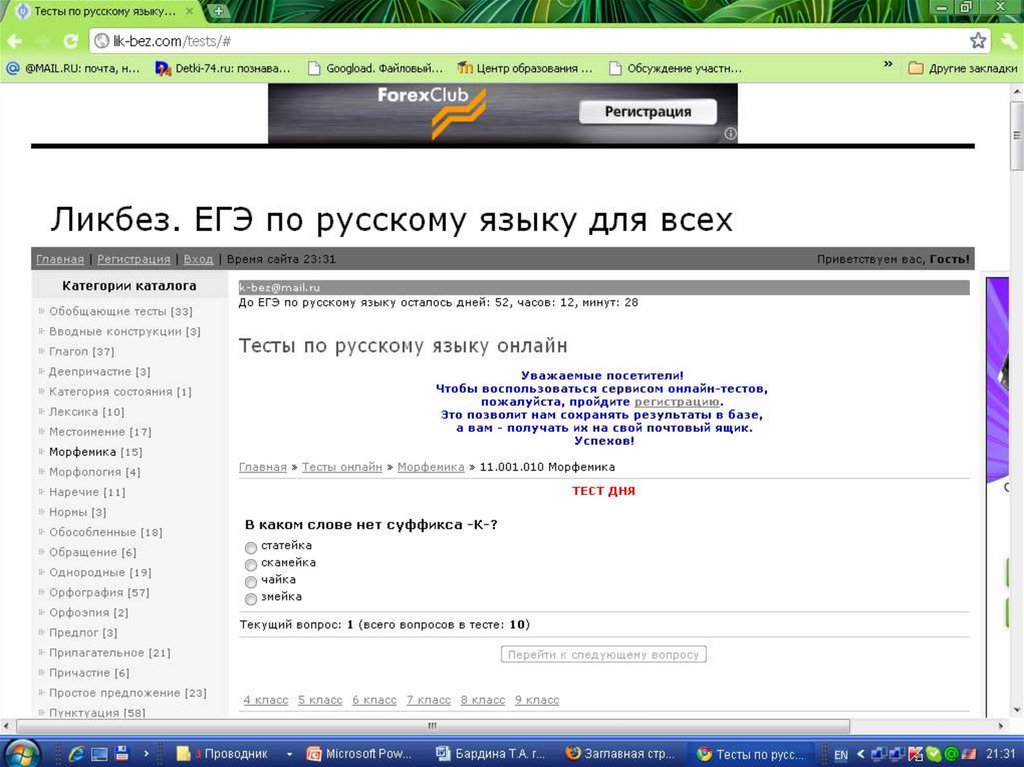Open Вводные конструкции category
The image size is (1024, 767).
coord(116,331)
